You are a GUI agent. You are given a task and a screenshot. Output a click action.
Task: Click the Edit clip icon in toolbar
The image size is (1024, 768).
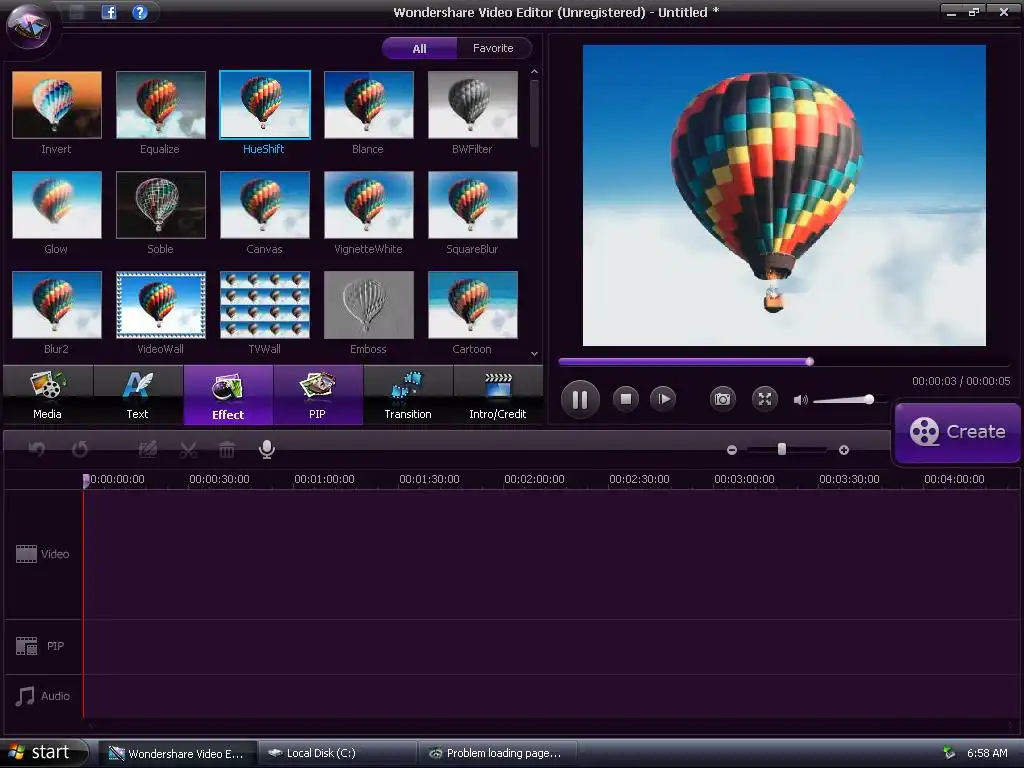point(148,449)
